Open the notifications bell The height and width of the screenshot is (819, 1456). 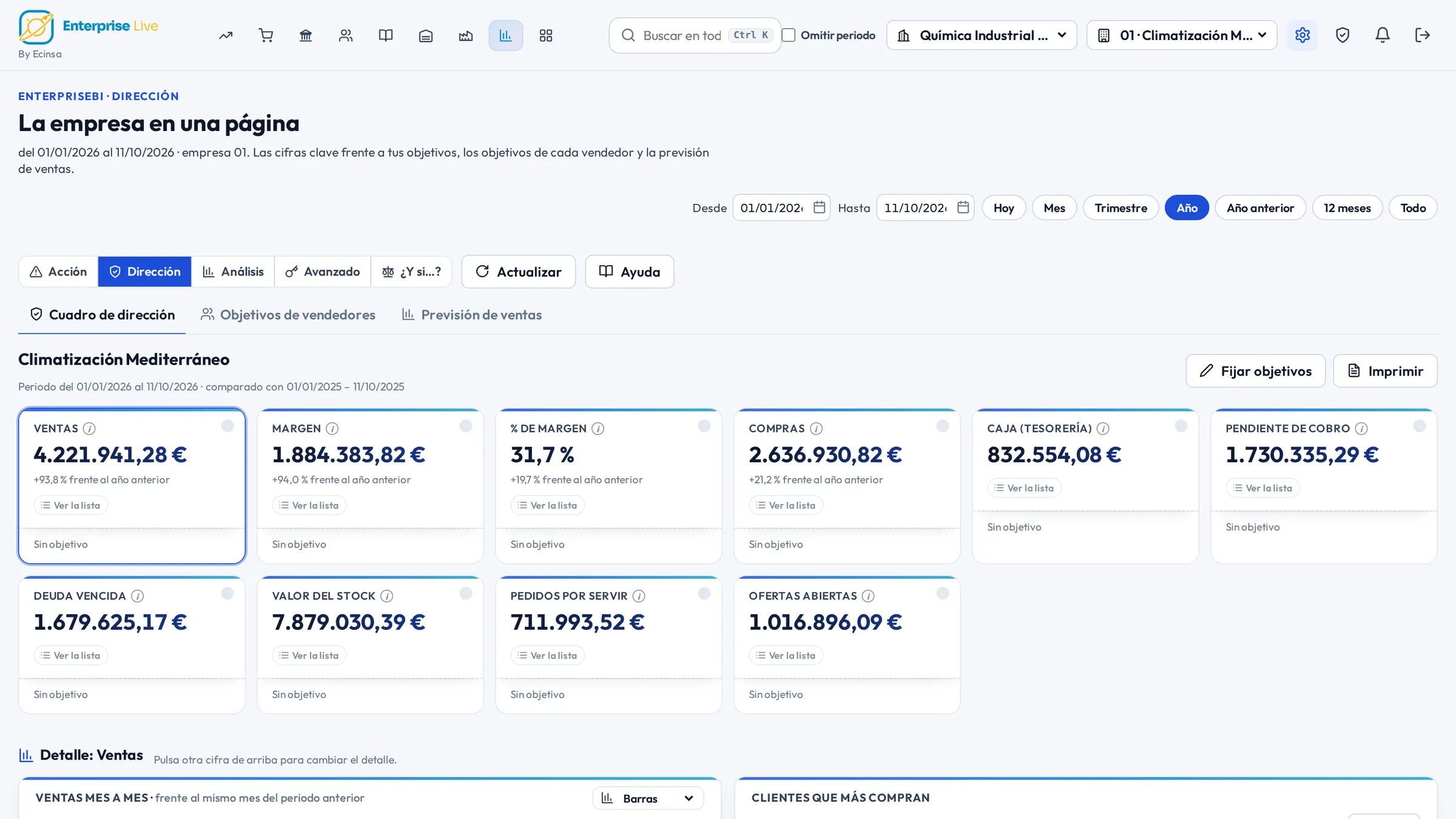pos(1383,35)
